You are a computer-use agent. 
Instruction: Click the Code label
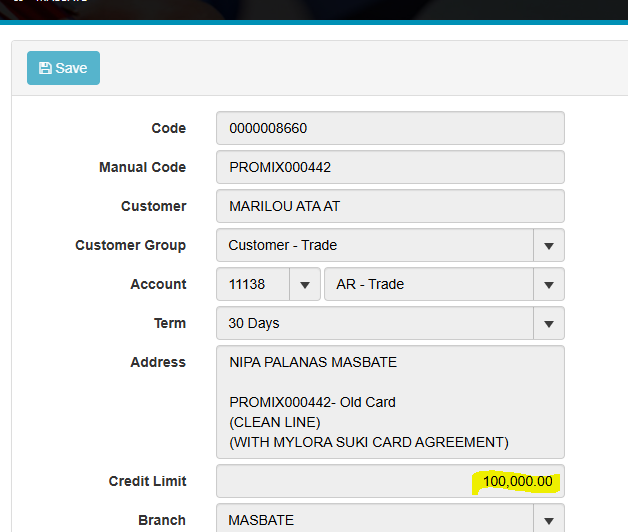[x=168, y=128]
